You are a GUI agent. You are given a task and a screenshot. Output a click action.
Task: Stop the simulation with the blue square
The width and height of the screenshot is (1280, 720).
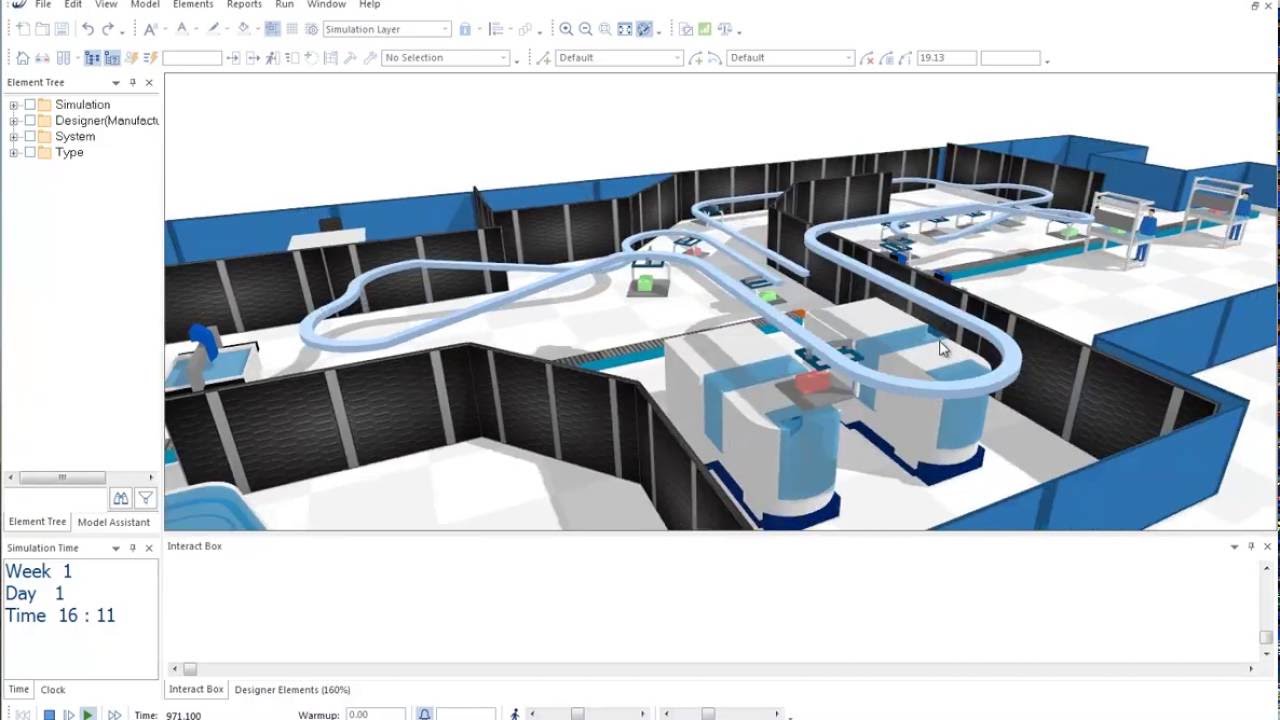[x=48, y=714]
